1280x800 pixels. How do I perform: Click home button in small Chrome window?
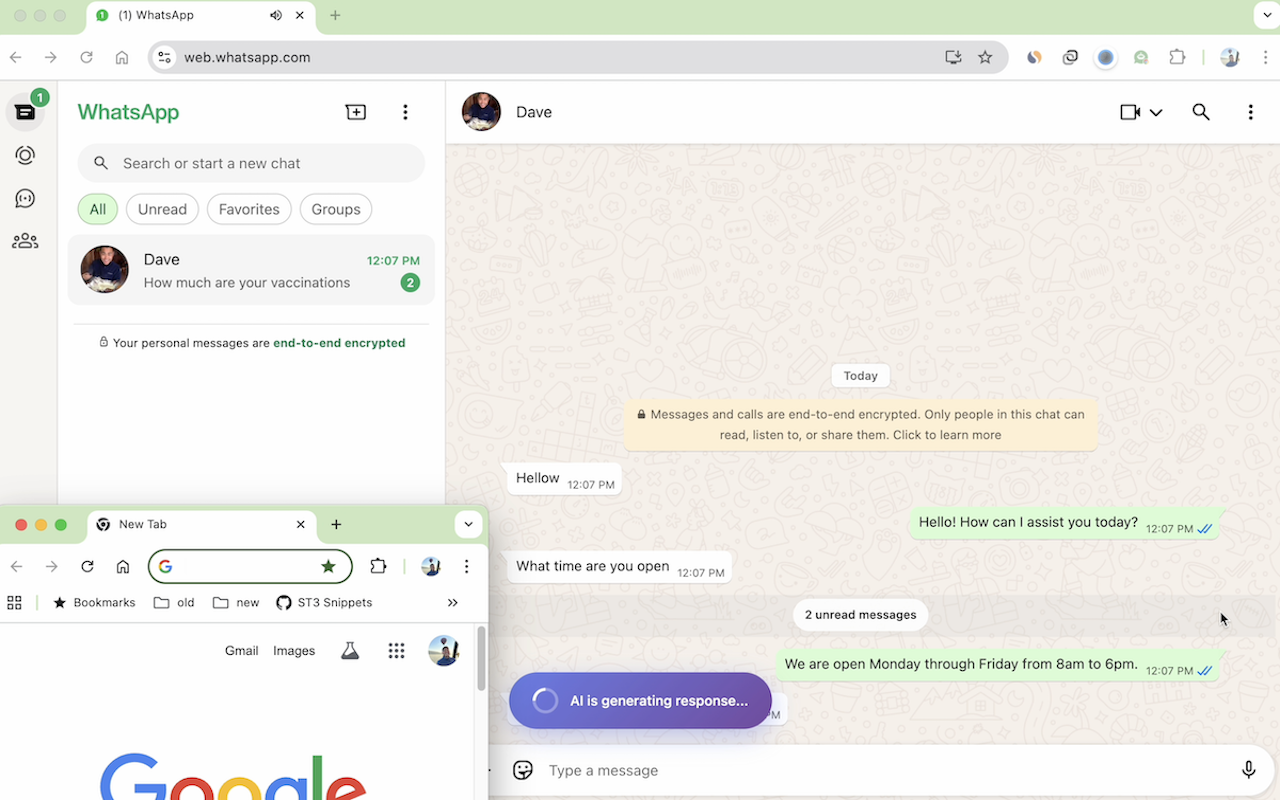(123, 566)
